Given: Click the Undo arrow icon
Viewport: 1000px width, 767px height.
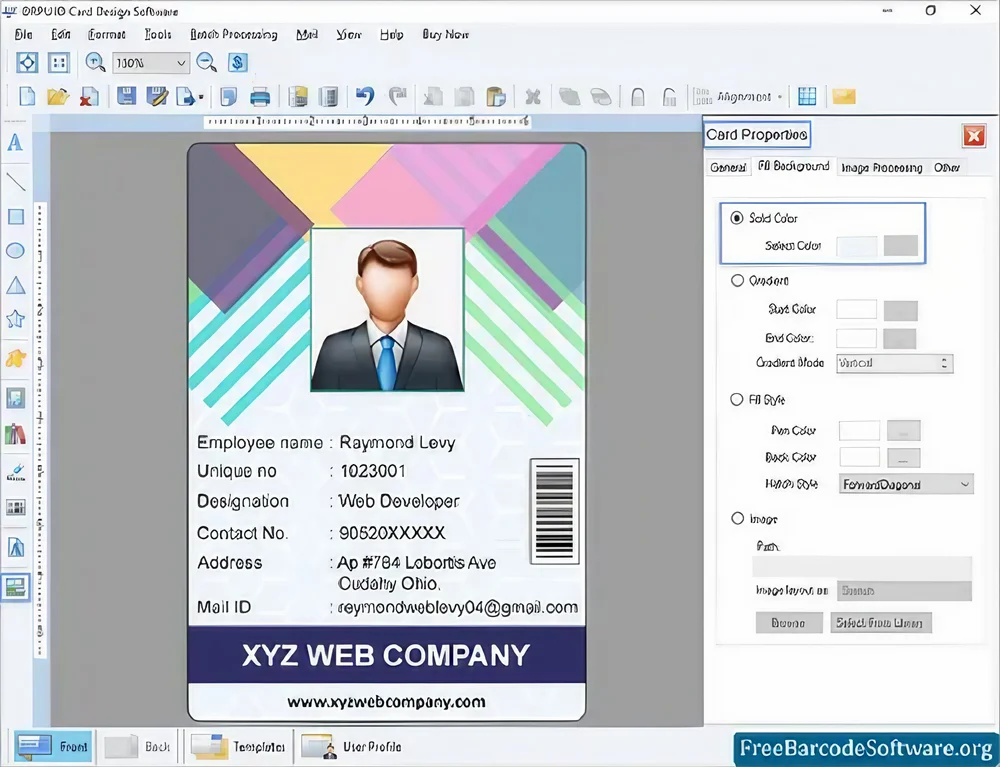Looking at the screenshot, I should pyautogui.click(x=365, y=97).
